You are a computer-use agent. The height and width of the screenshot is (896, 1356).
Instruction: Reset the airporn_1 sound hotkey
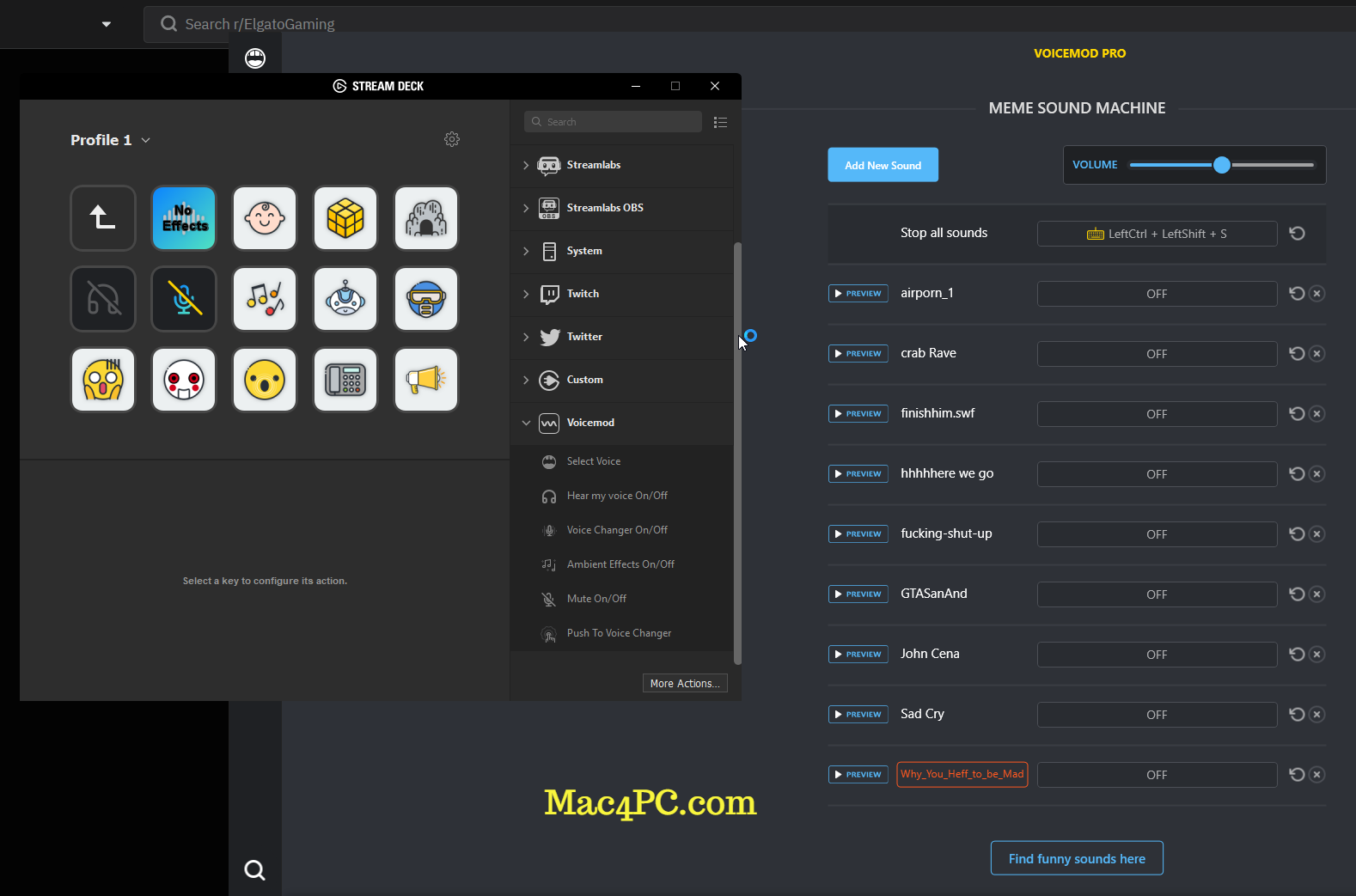1297,293
